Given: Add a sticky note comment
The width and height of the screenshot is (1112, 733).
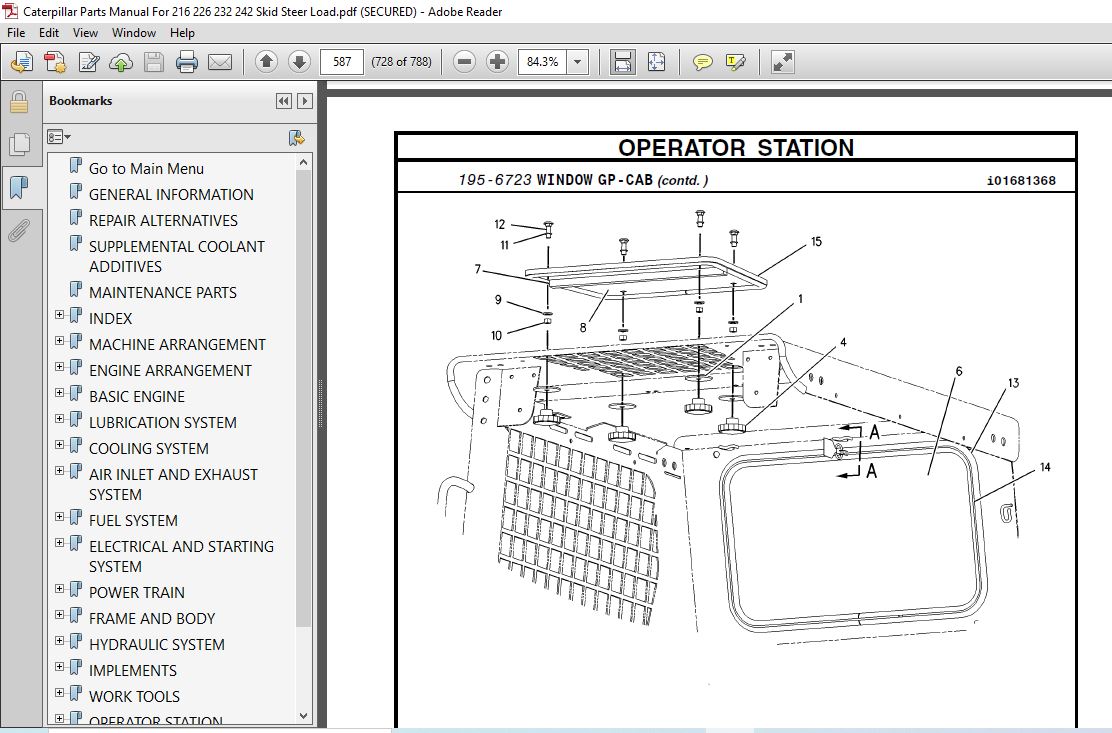Looking at the screenshot, I should [x=702, y=62].
